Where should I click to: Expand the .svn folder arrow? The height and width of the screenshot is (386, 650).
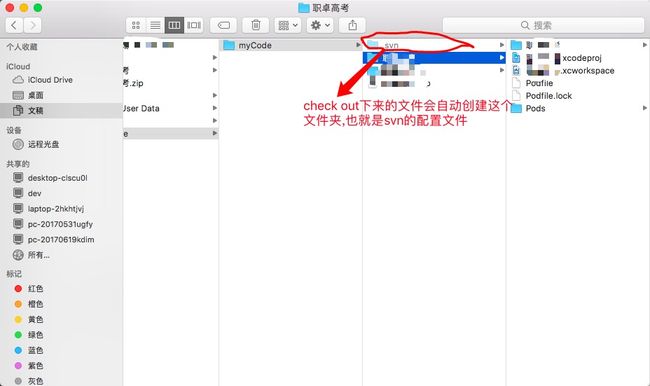point(502,45)
